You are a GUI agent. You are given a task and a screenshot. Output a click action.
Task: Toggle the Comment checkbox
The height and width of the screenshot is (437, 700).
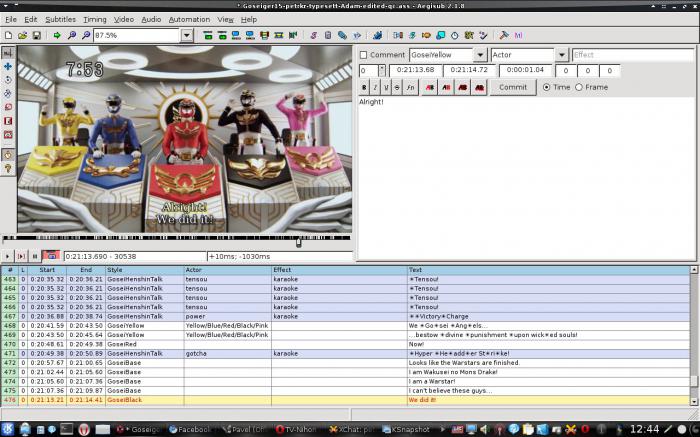pyautogui.click(x=363, y=55)
